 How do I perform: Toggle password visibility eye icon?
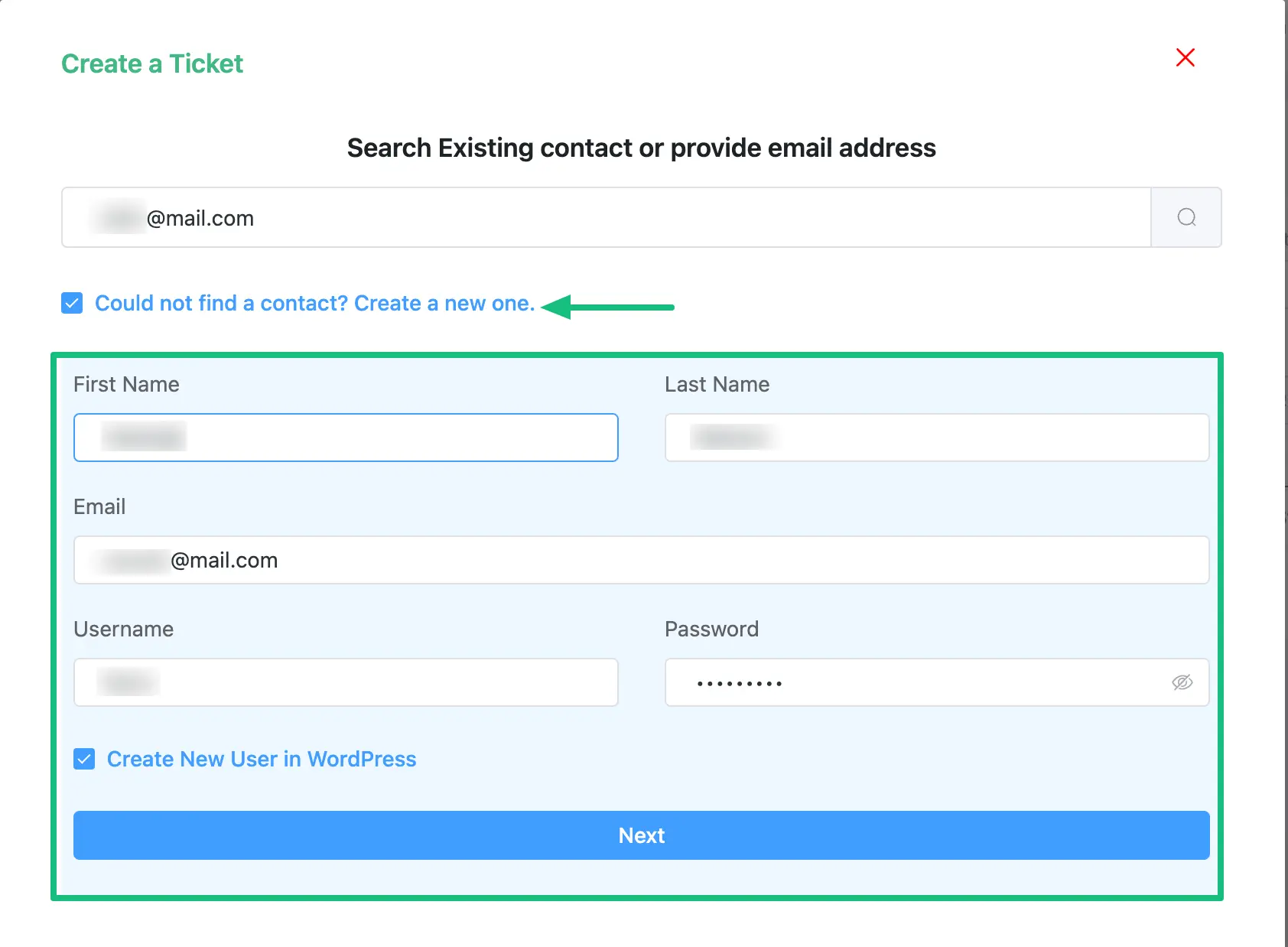[x=1182, y=682]
